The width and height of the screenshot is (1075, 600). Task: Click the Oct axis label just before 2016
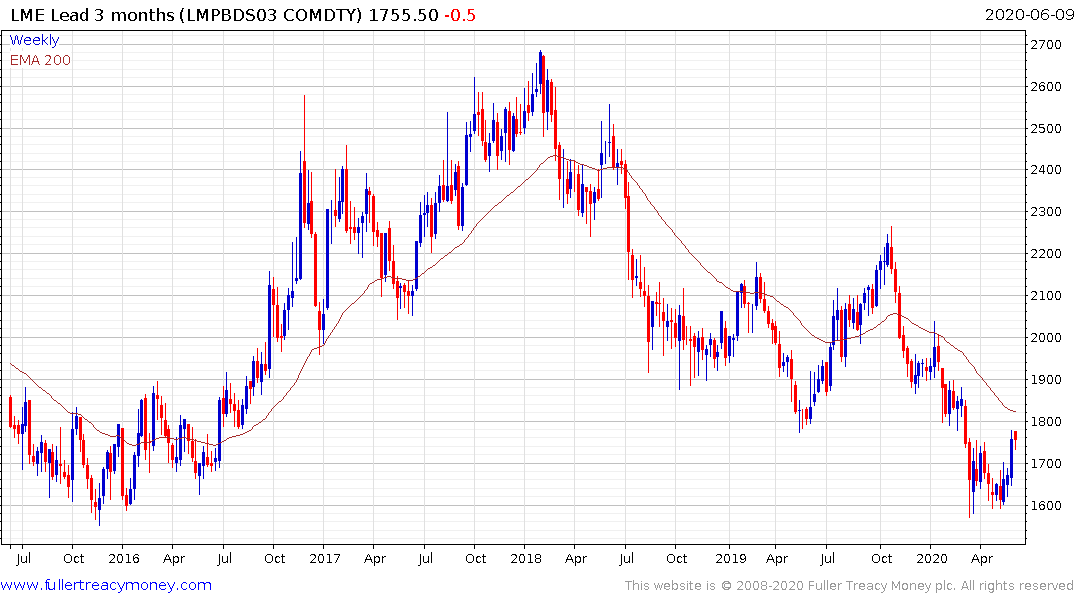point(73,558)
